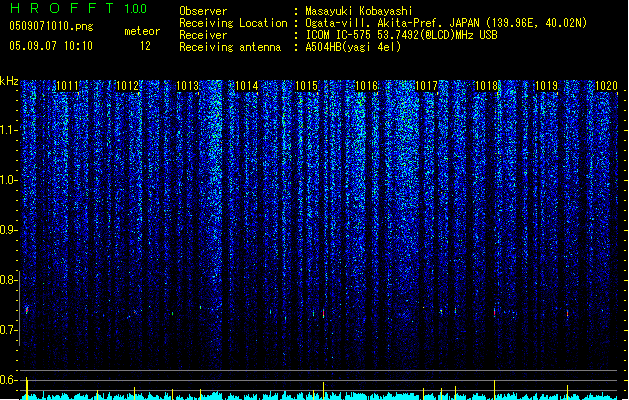
Task: Click the 1016 time marker
Action: [367, 86]
